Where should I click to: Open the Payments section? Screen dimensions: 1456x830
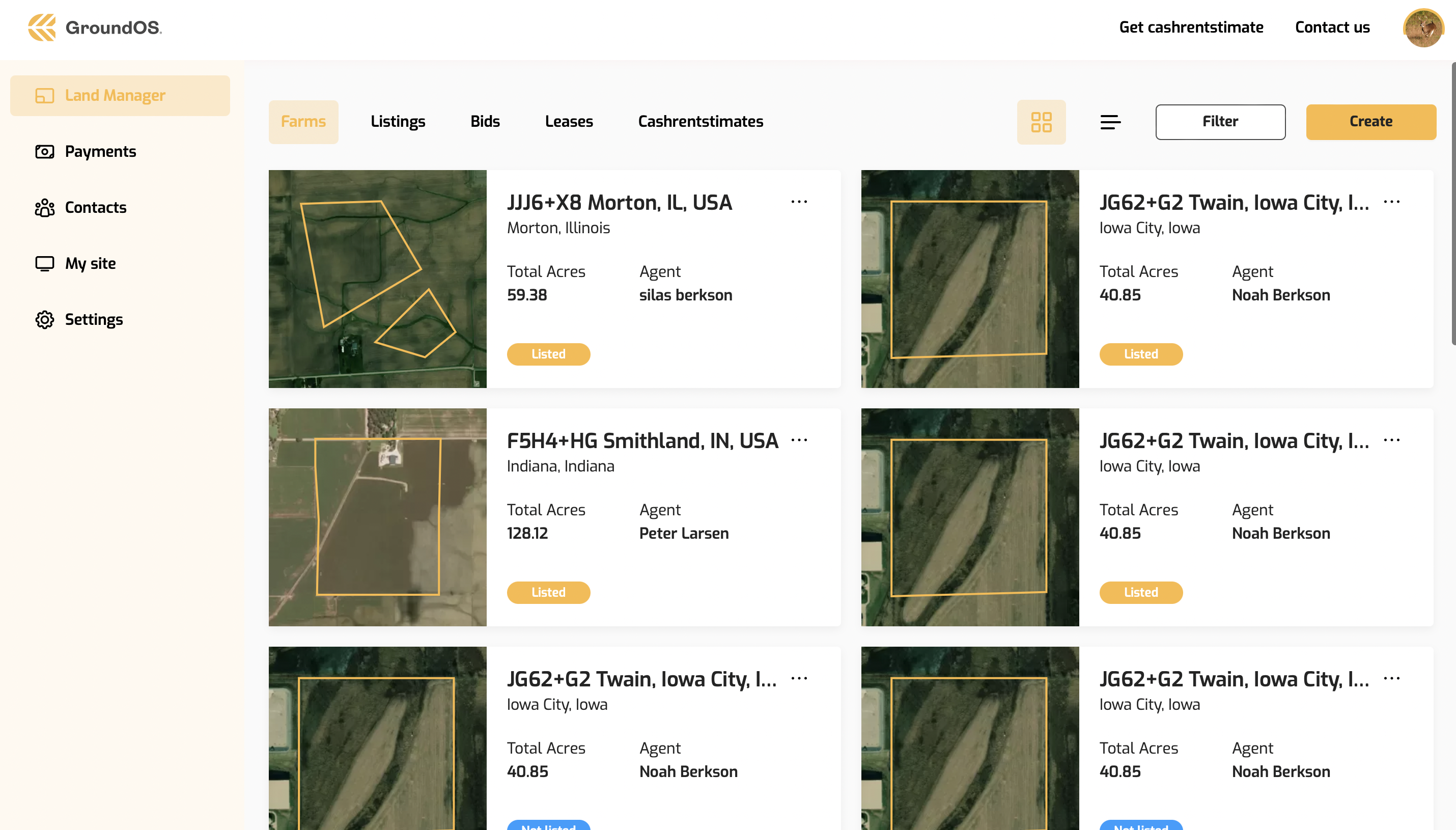[100, 152]
